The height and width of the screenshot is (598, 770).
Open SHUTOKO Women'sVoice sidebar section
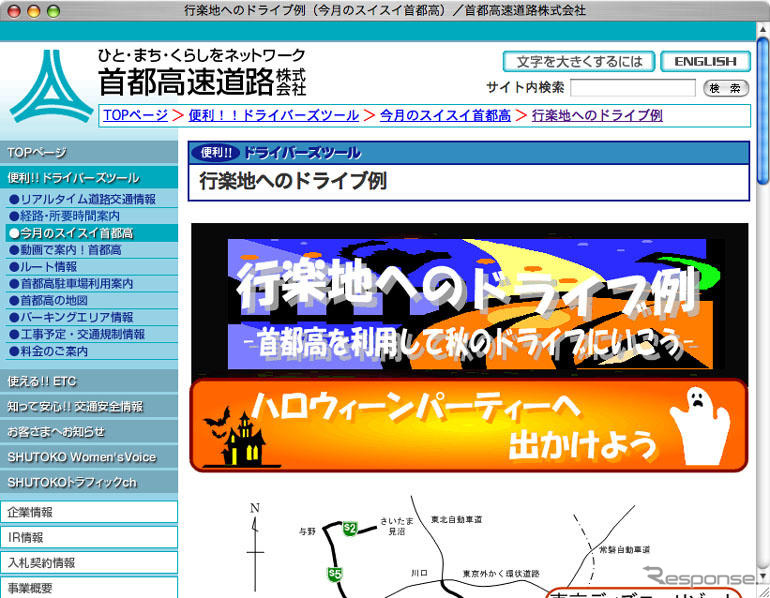click(x=89, y=457)
